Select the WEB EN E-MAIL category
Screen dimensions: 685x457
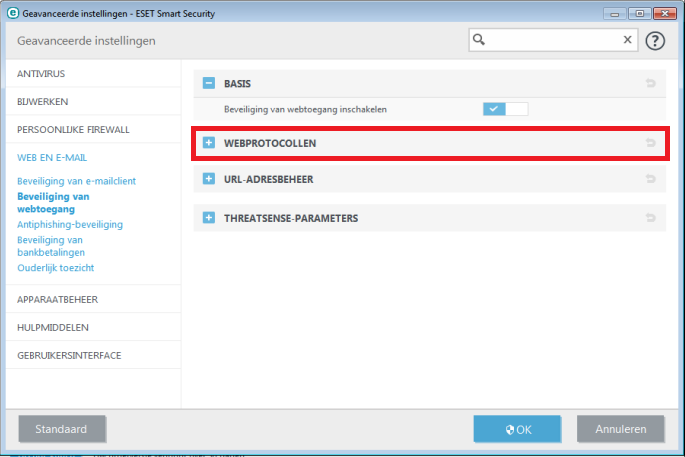click(x=52, y=157)
